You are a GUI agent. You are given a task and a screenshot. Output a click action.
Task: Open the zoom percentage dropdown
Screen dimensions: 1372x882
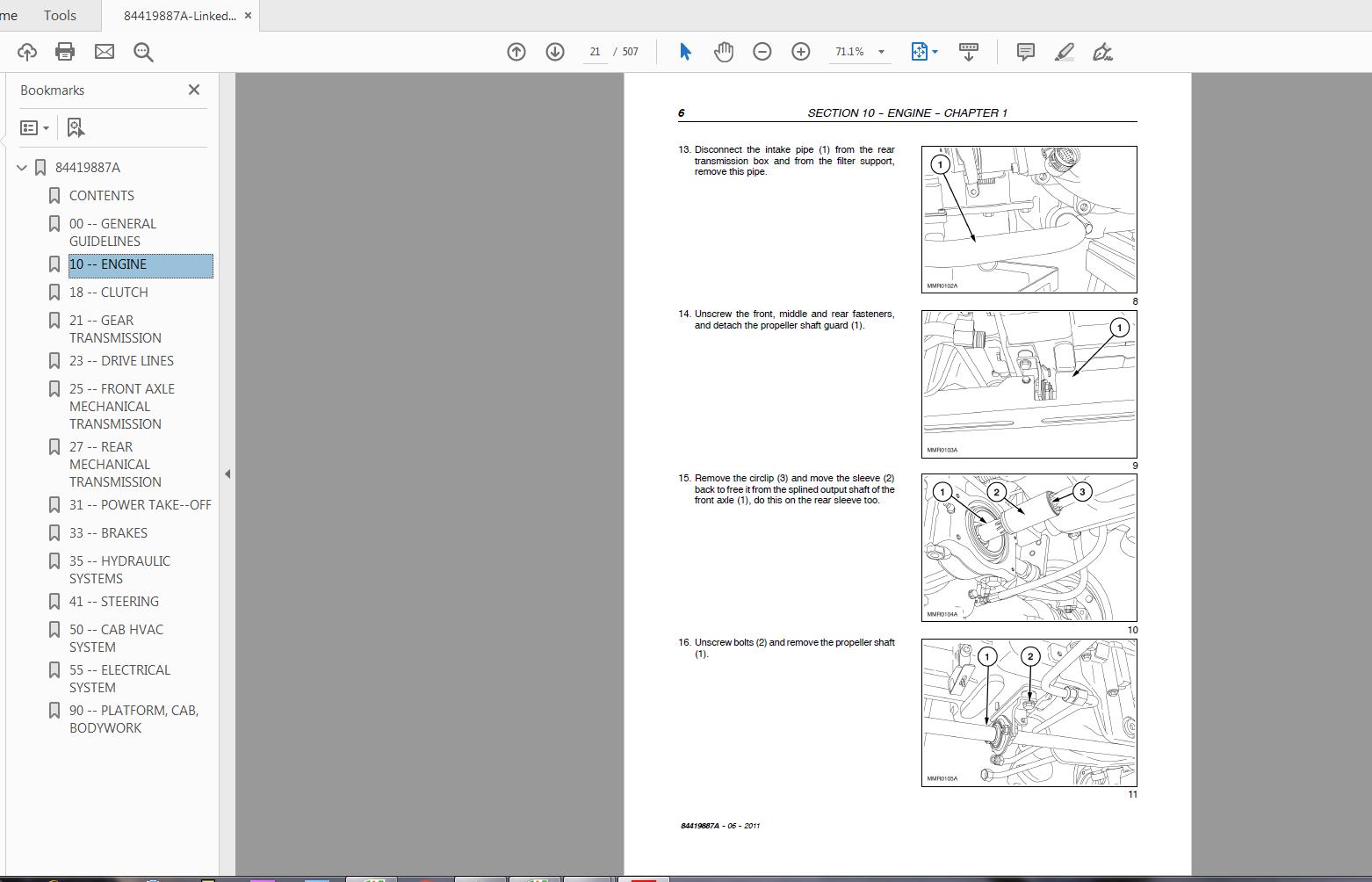click(x=881, y=51)
